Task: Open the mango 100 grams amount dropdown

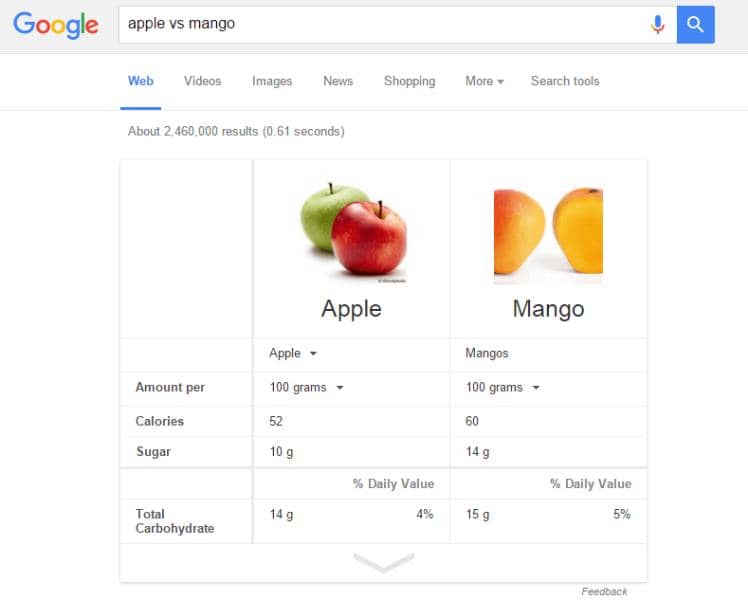Action: 503,387
